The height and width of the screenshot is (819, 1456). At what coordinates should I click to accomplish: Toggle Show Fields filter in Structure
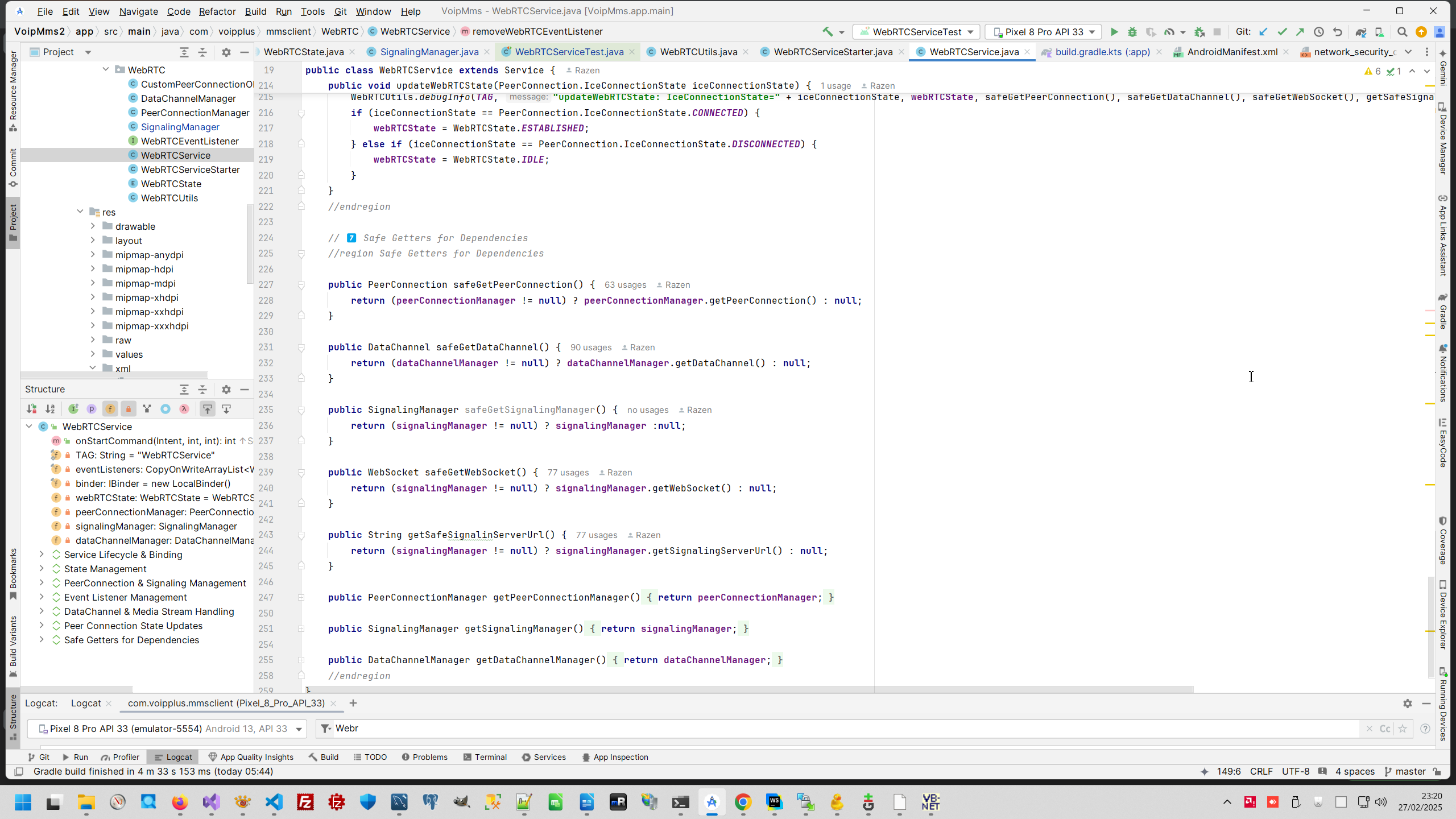tap(110, 409)
